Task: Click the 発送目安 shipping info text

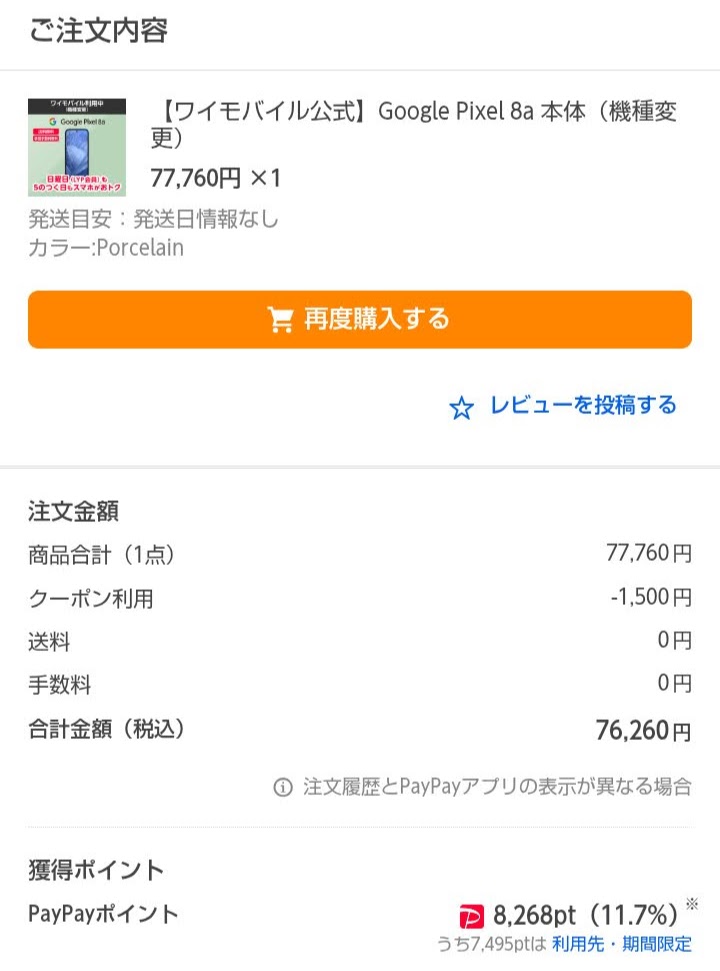Action: click(154, 219)
